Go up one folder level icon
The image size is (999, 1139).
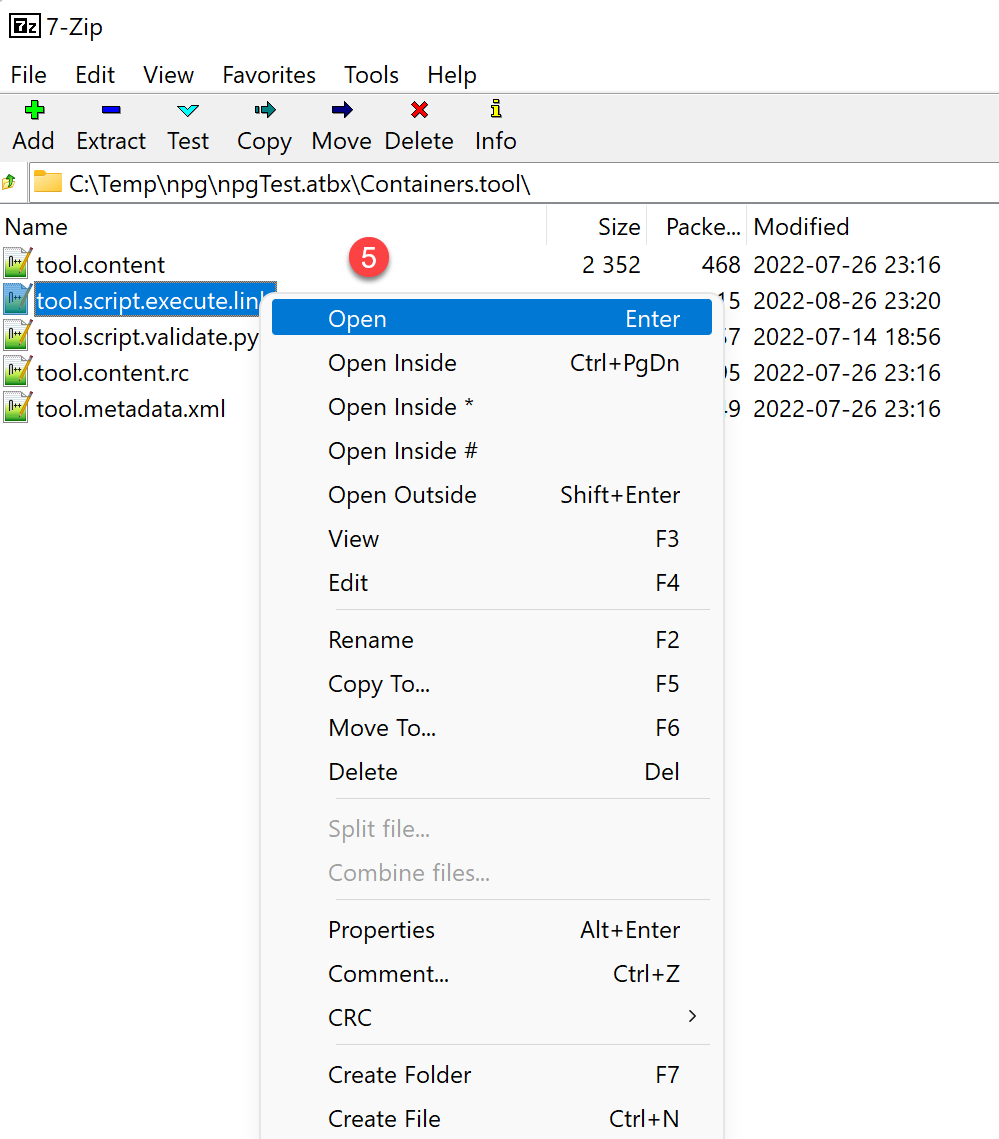[9, 182]
